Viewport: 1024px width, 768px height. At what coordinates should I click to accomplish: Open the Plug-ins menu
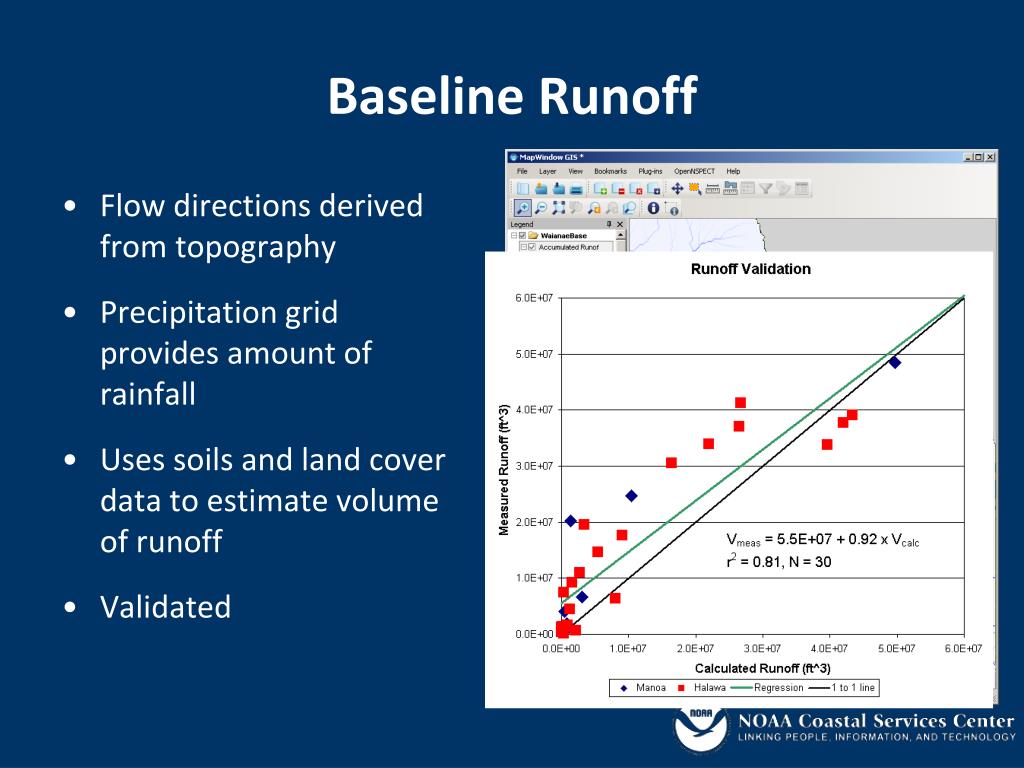[x=650, y=171]
